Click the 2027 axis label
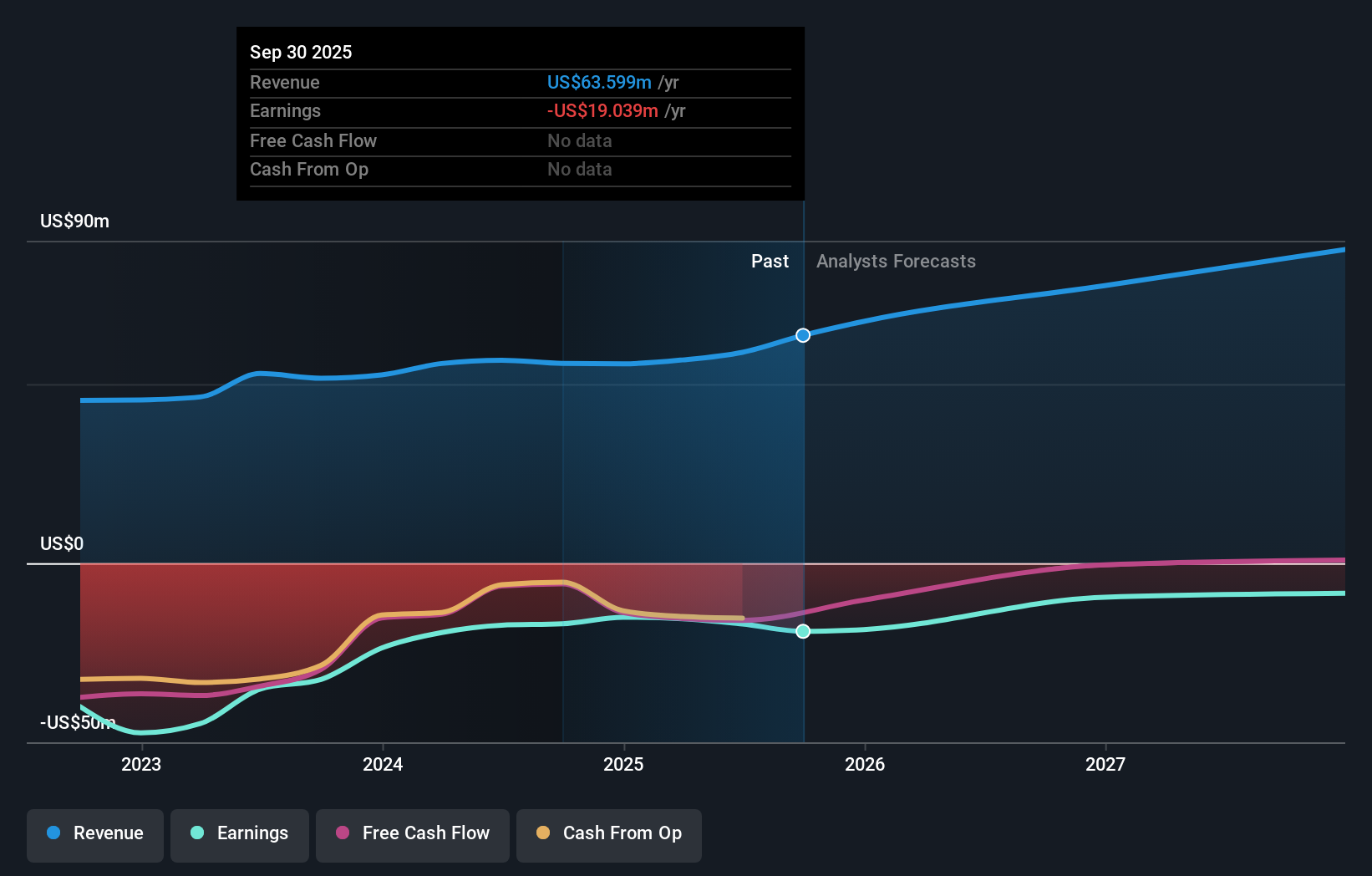 click(1106, 764)
